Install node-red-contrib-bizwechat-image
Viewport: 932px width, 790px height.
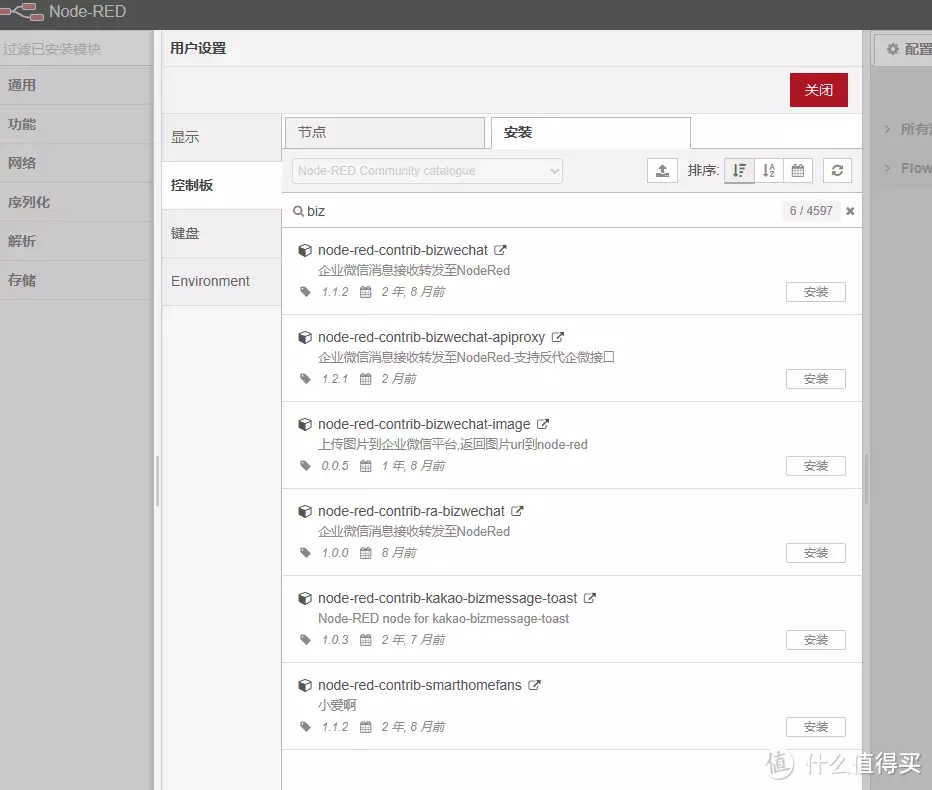[816, 466]
